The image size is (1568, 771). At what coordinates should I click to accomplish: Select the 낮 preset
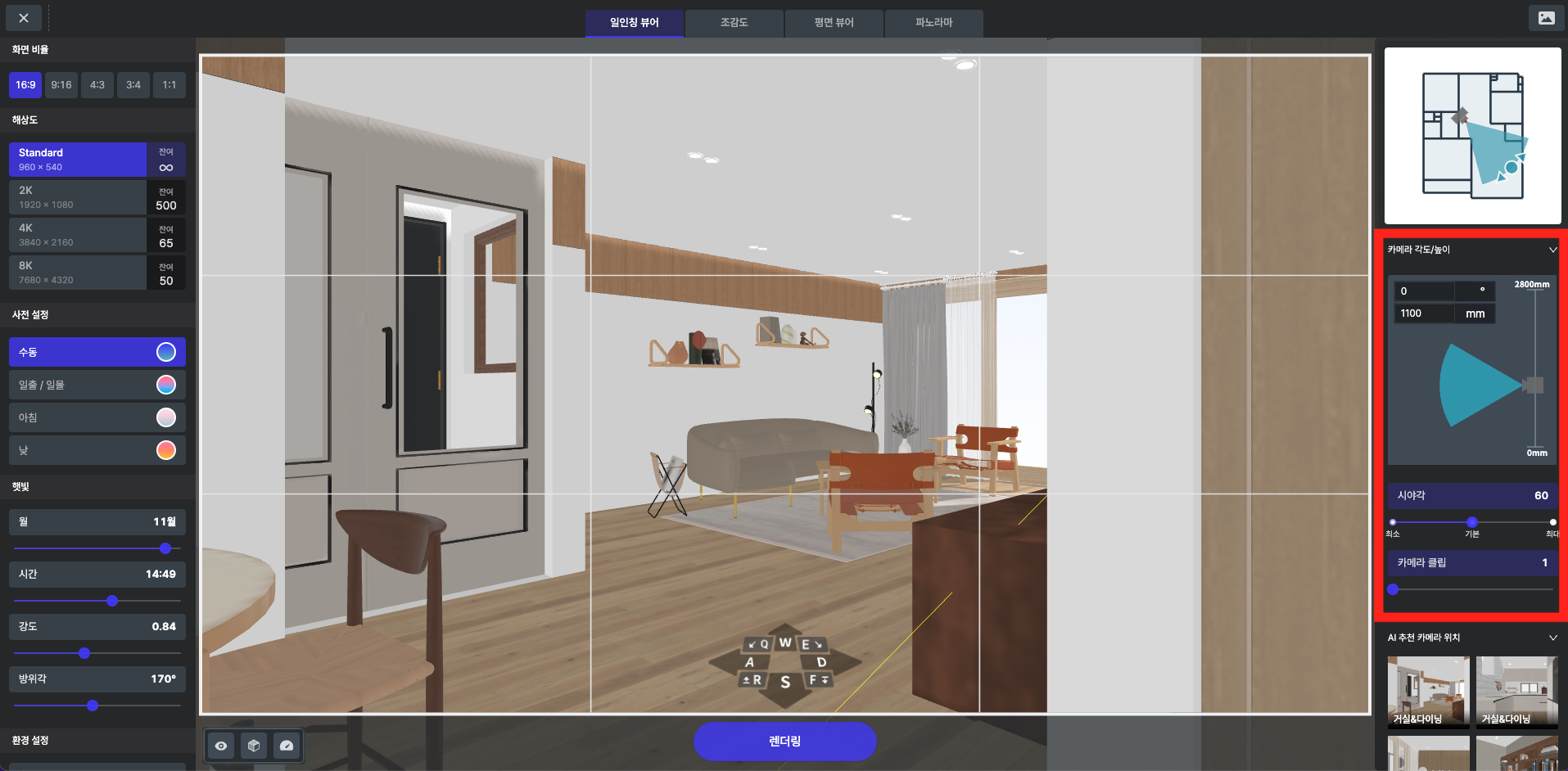point(97,450)
